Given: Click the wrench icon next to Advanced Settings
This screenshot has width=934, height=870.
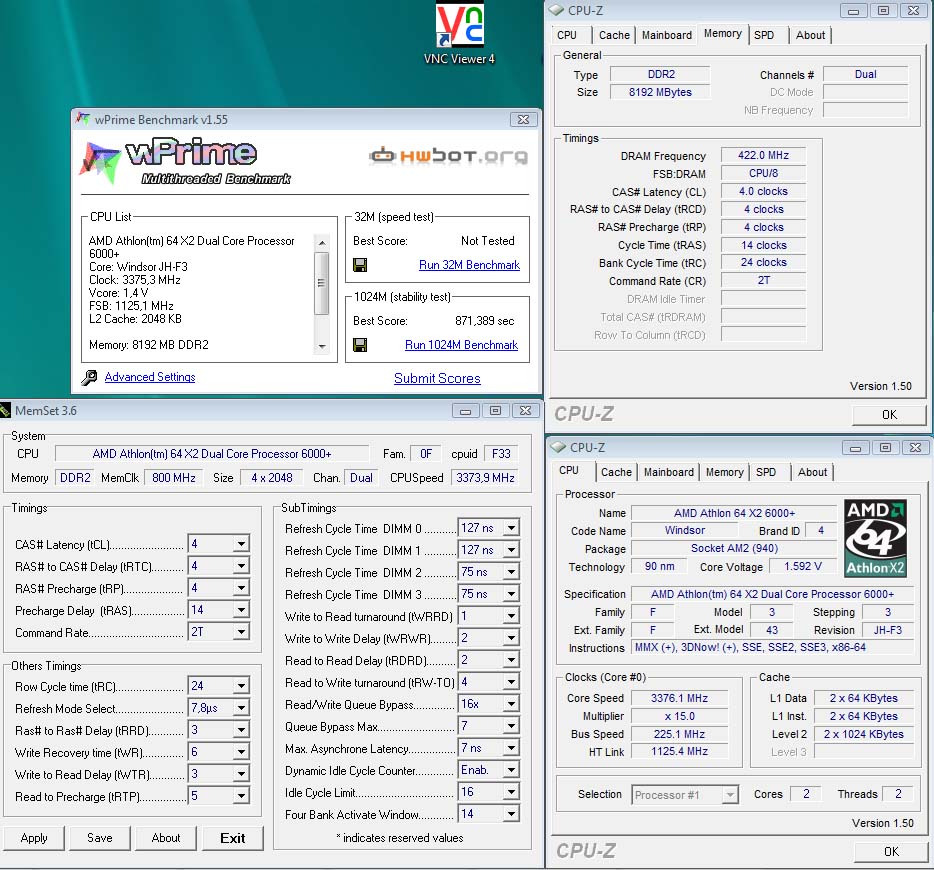Looking at the screenshot, I should [x=89, y=378].
